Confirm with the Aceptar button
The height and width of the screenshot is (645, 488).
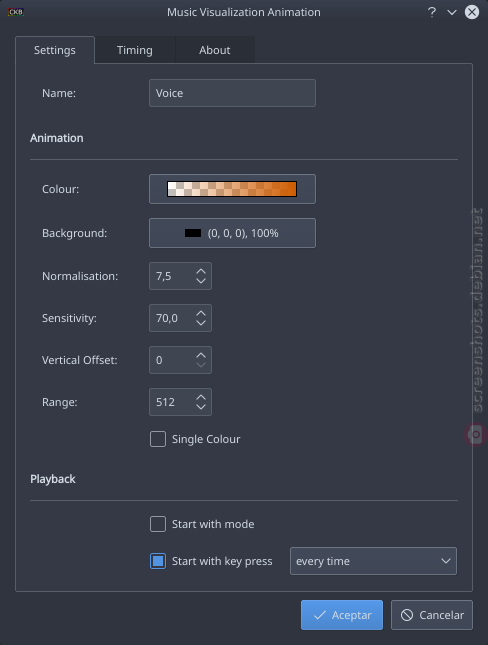point(342,615)
